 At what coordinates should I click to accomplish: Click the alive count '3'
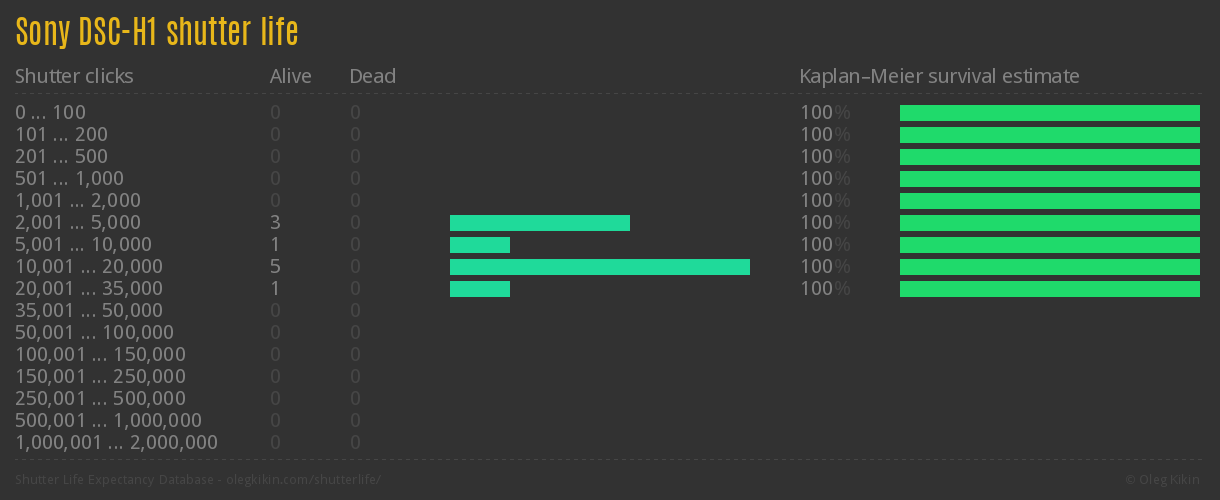click(x=275, y=223)
